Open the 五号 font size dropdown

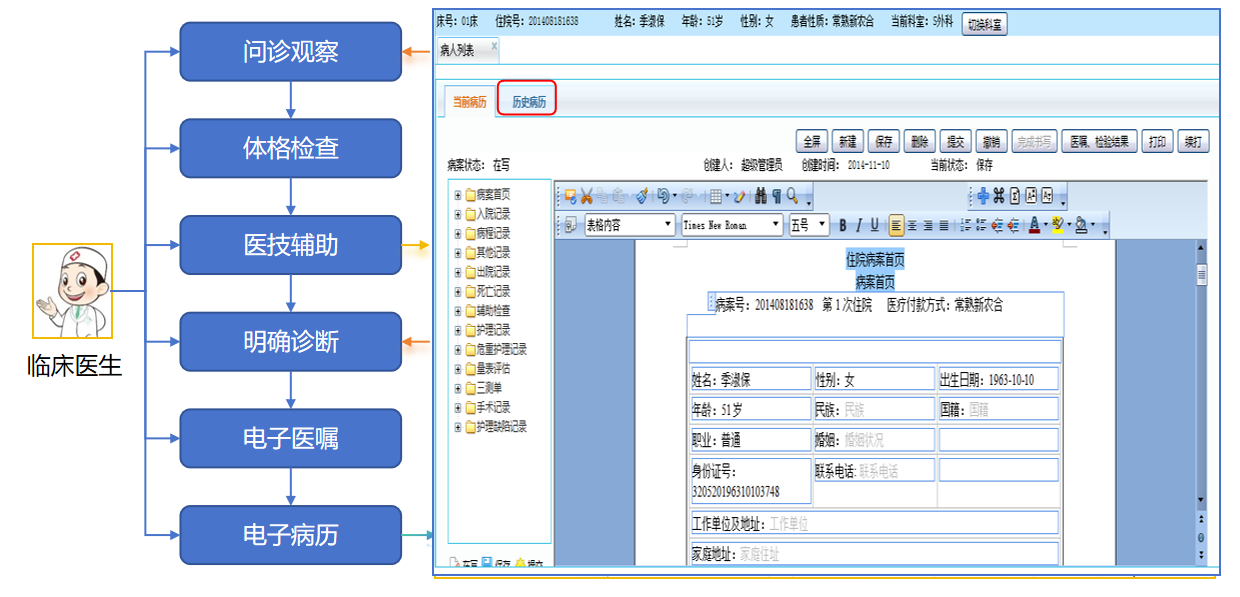[808, 225]
